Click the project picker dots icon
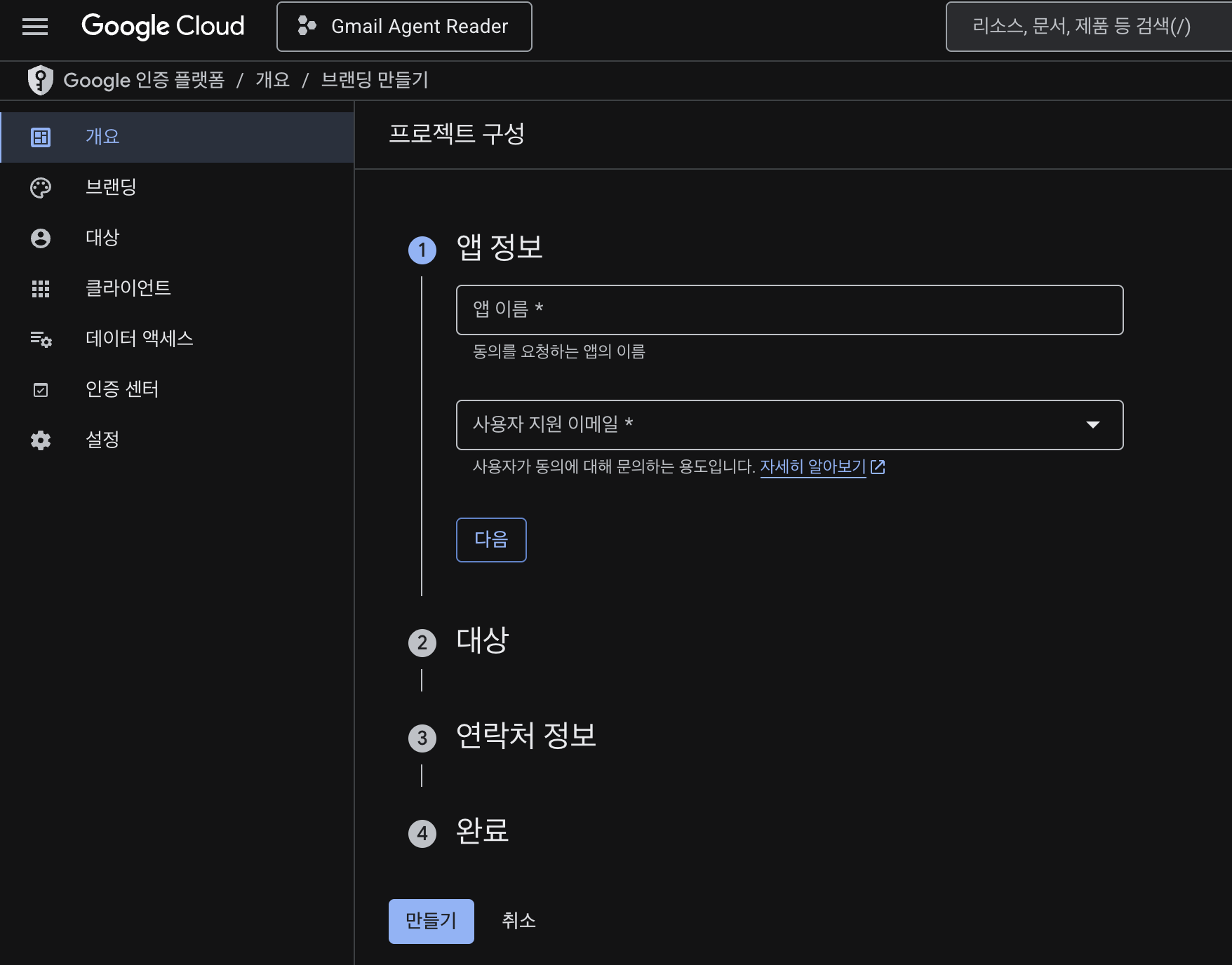This screenshot has width=1232, height=965. tap(307, 27)
